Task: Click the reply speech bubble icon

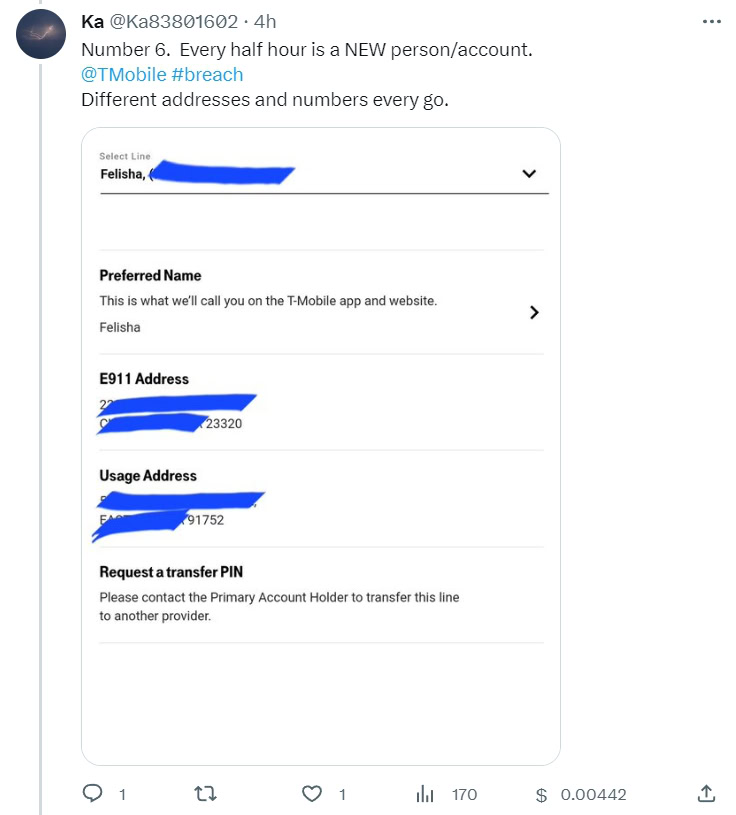Action: click(93, 794)
